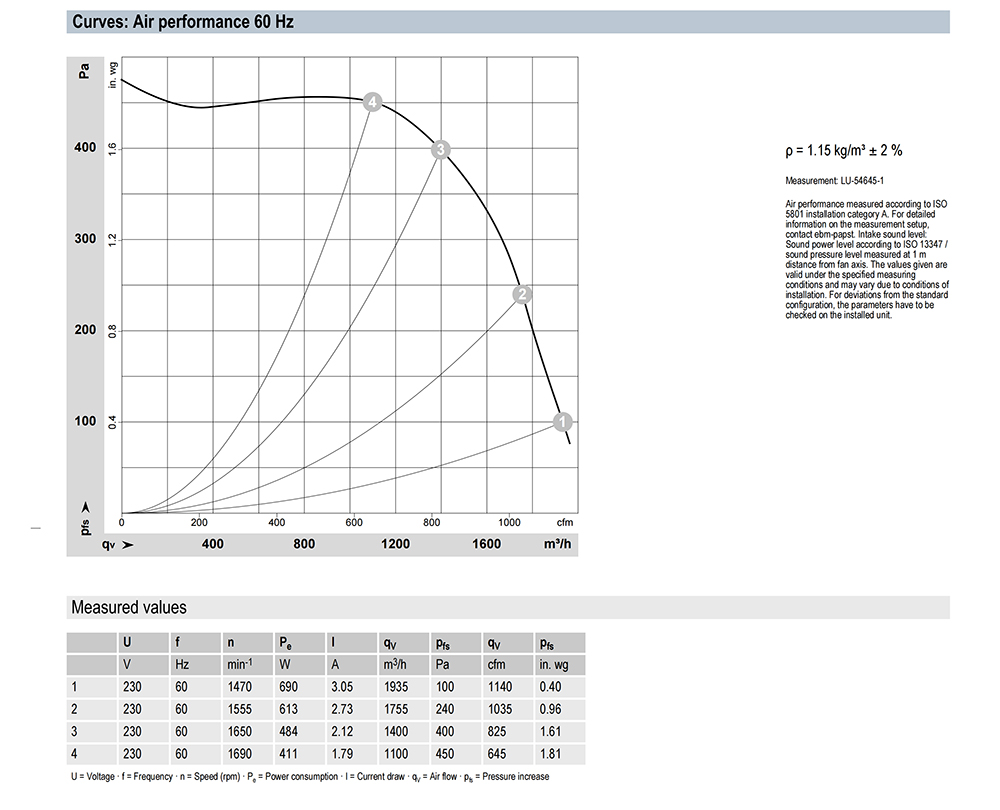Click current value 3.05 in row 1

pyautogui.click(x=342, y=687)
